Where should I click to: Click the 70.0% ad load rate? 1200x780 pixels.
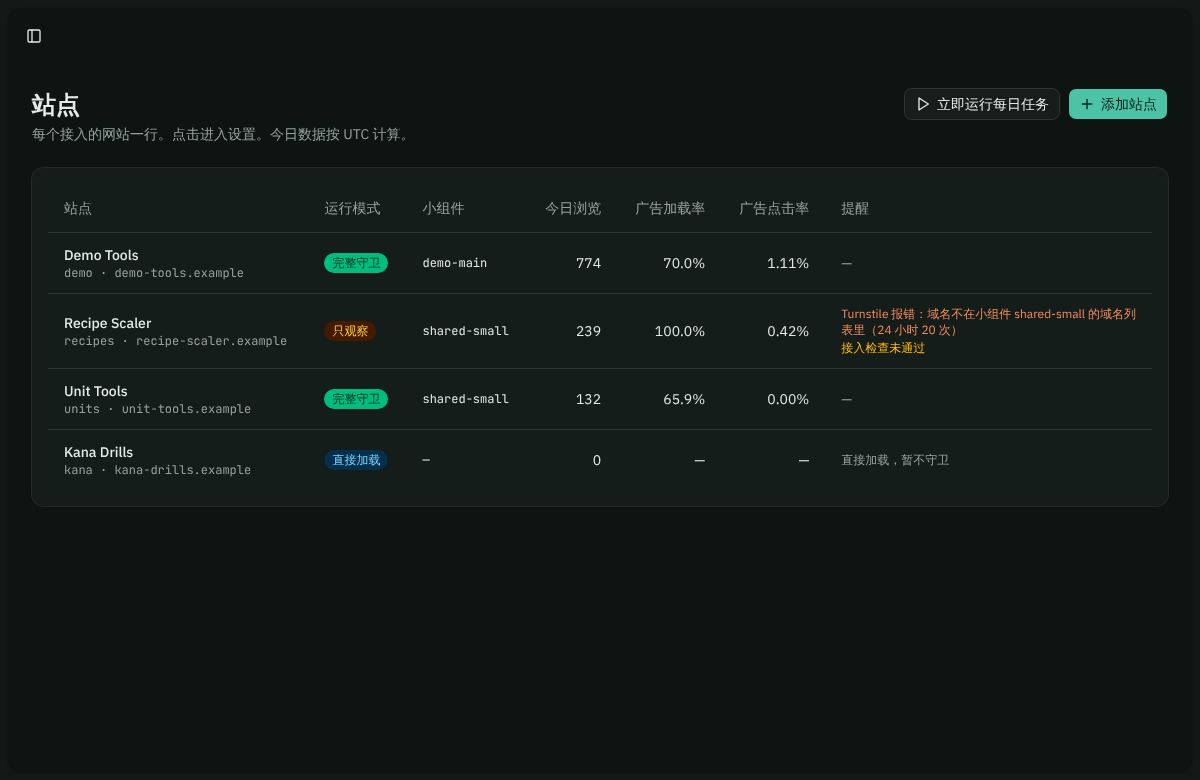(684, 263)
